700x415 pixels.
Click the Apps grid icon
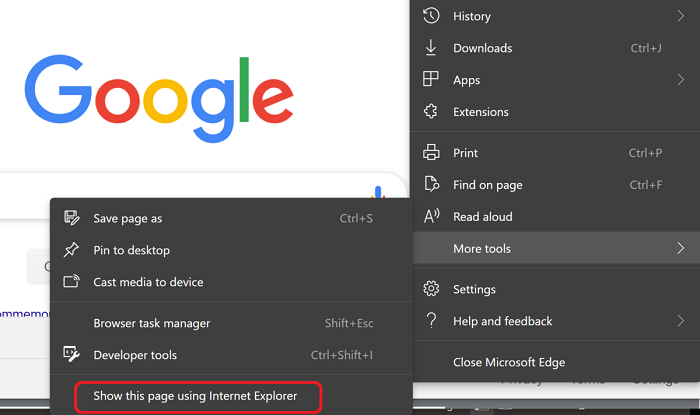point(431,79)
